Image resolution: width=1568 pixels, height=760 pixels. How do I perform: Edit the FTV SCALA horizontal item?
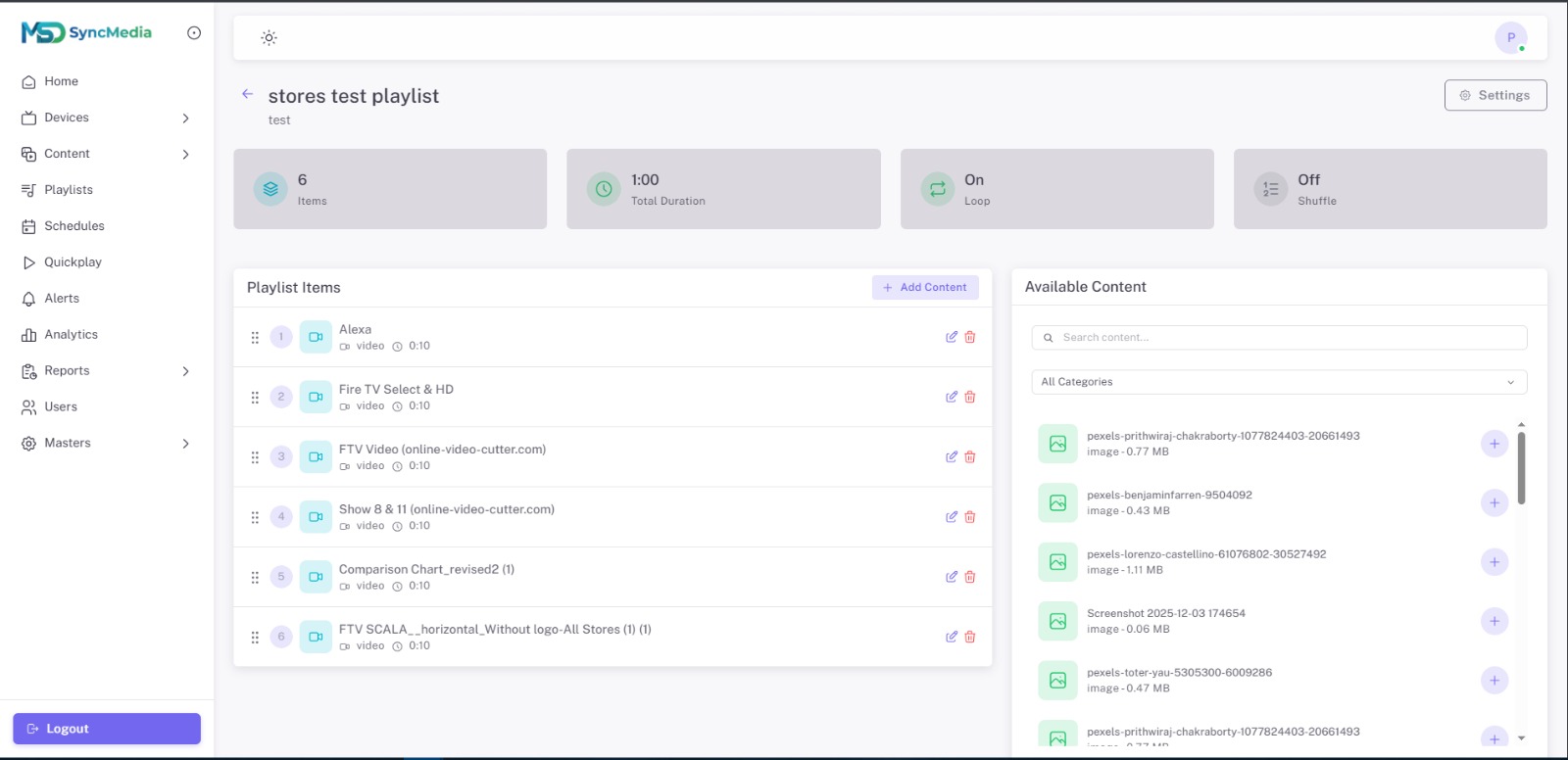coord(951,637)
